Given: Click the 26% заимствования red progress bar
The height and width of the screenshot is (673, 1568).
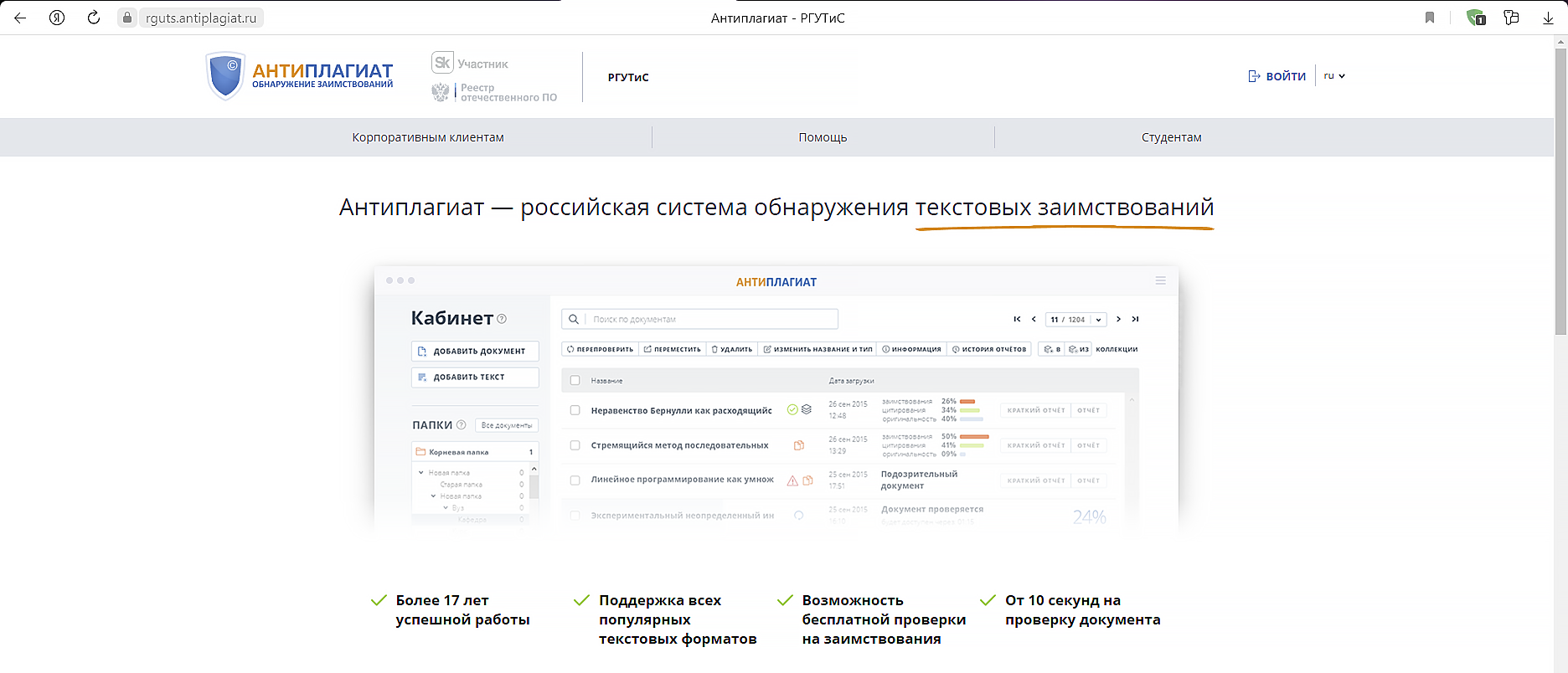Looking at the screenshot, I should [x=967, y=401].
